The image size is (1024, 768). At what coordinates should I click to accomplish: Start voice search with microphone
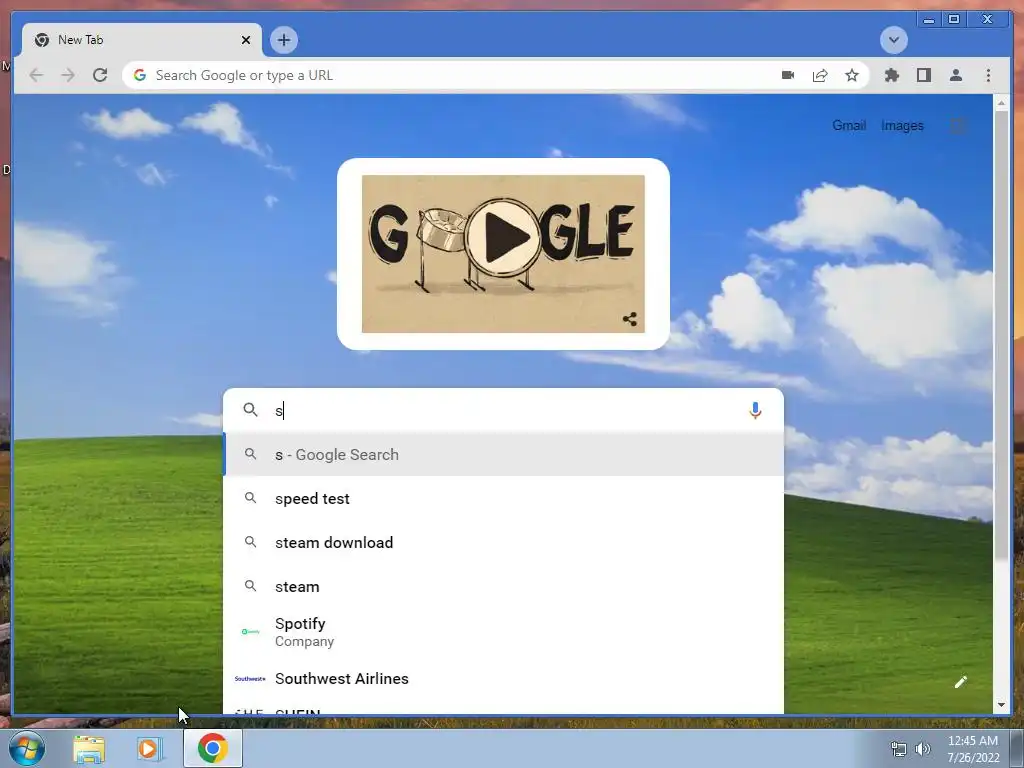pos(755,410)
